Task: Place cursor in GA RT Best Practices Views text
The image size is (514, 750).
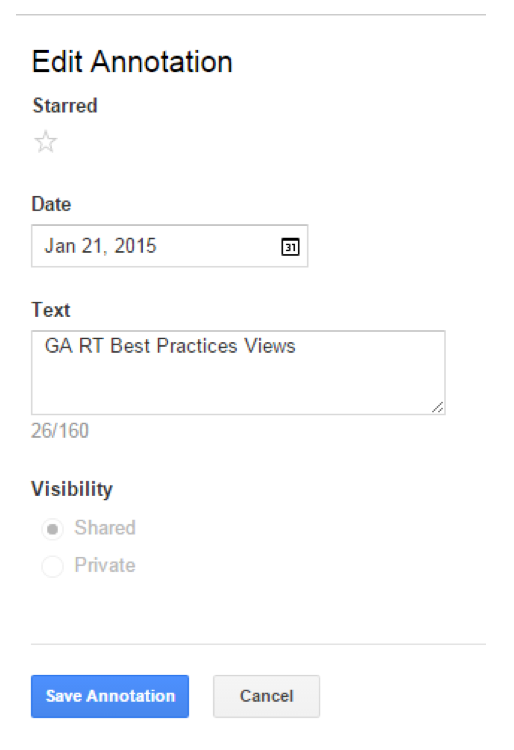Action: (x=170, y=346)
